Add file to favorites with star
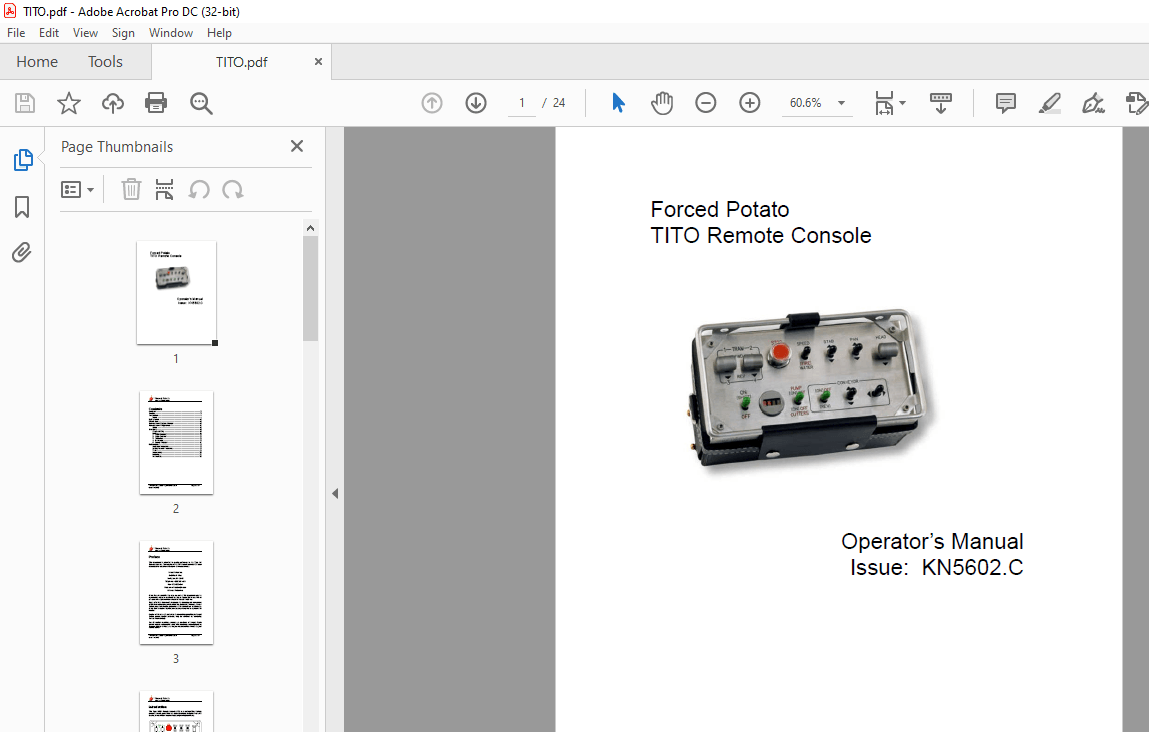 pyautogui.click(x=68, y=102)
